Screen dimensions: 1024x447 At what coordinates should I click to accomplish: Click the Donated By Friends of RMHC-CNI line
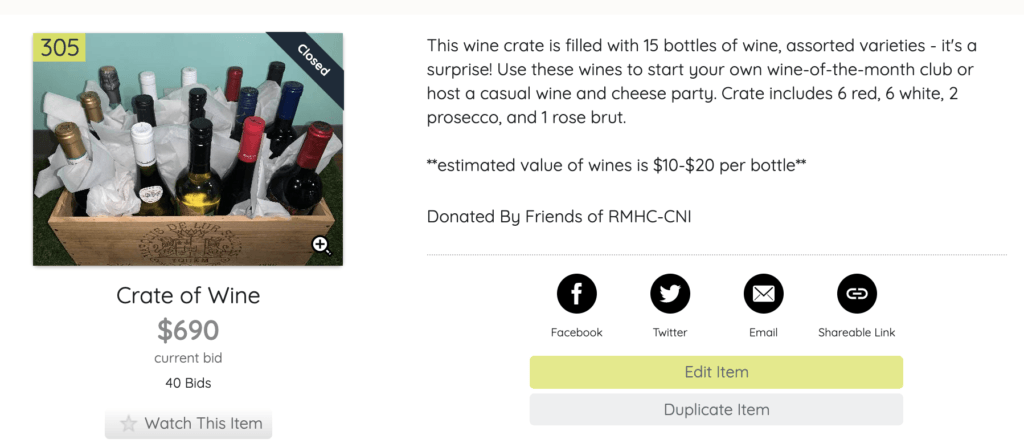pos(559,216)
